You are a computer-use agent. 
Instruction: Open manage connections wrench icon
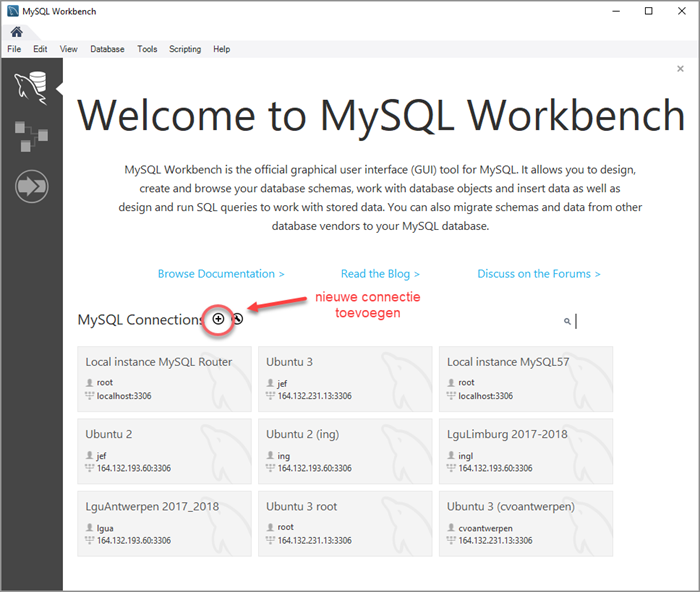pyautogui.click(x=238, y=319)
